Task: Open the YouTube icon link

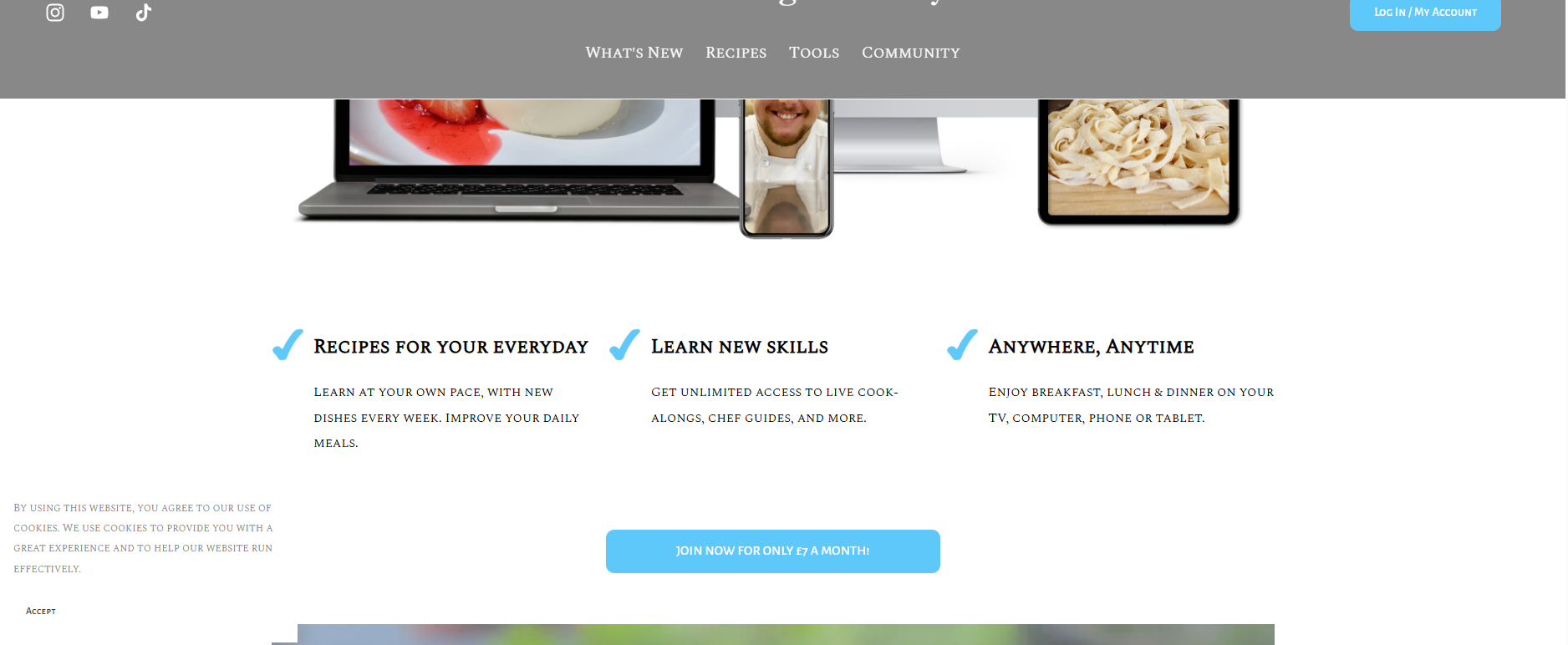Action: pyautogui.click(x=99, y=13)
